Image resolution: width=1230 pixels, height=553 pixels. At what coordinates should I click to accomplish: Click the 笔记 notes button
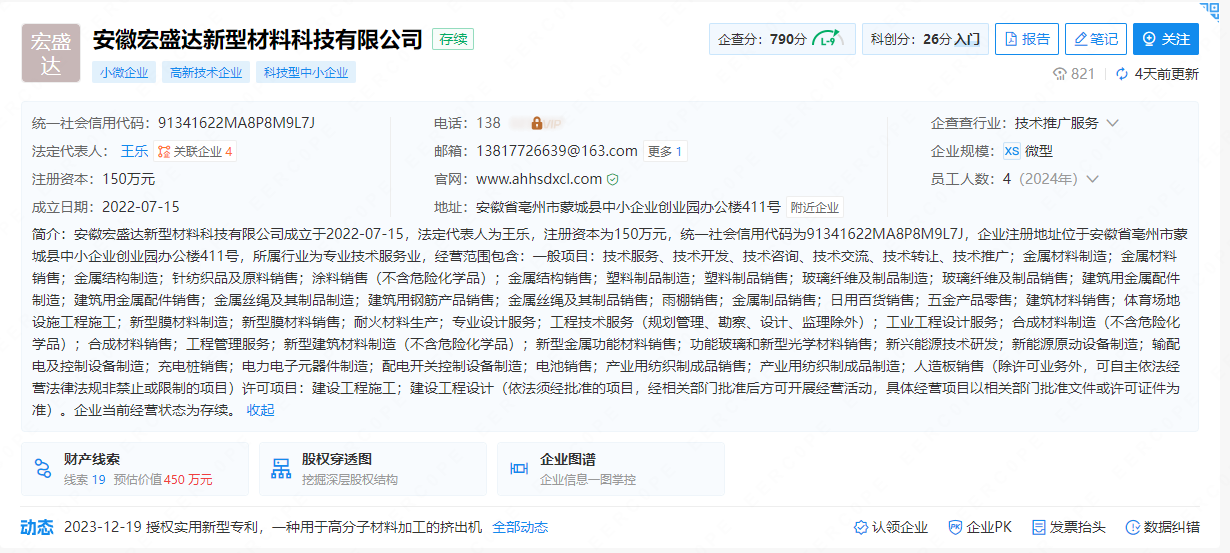pyautogui.click(x=1095, y=39)
